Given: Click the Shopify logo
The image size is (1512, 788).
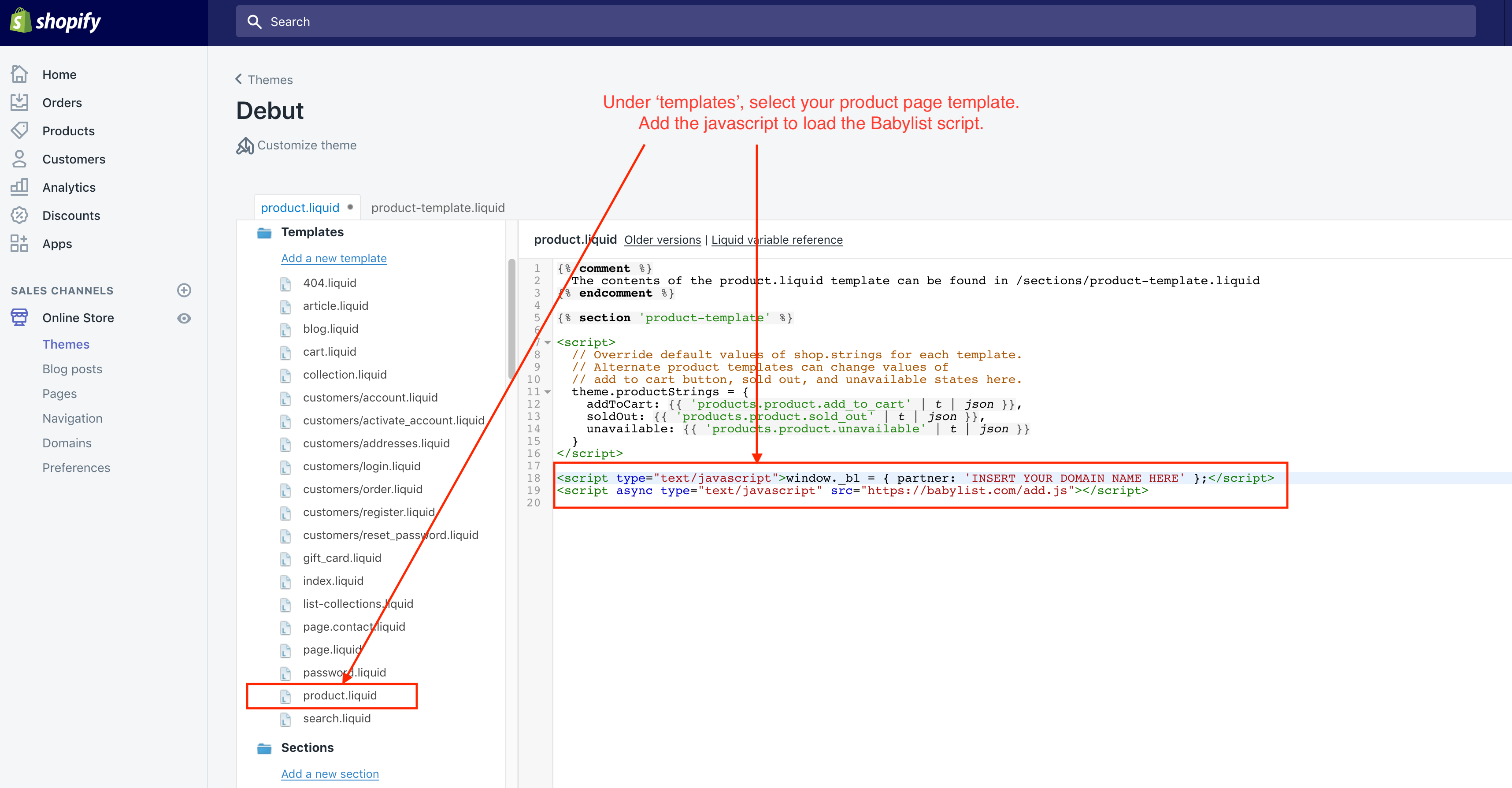Looking at the screenshot, I should click(56, 22).
